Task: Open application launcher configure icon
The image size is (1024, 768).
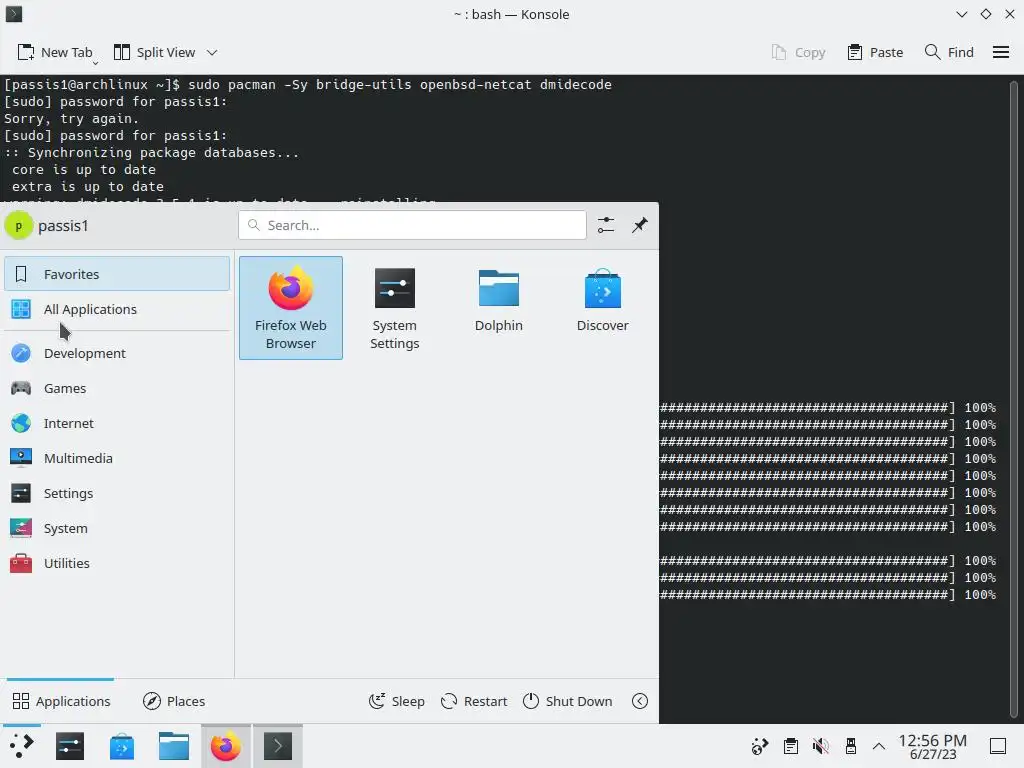Action: coord(606,225)
